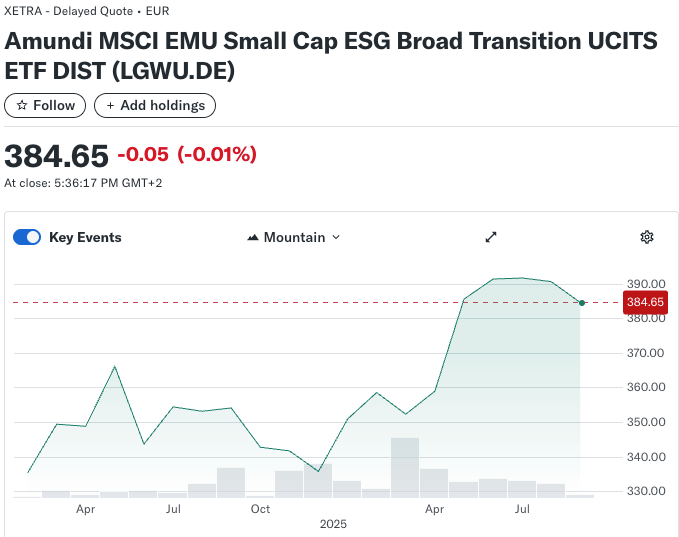Click the plus icon beside Add holdings
Viewport: 679px width, 537px height.
click(110, 105)
